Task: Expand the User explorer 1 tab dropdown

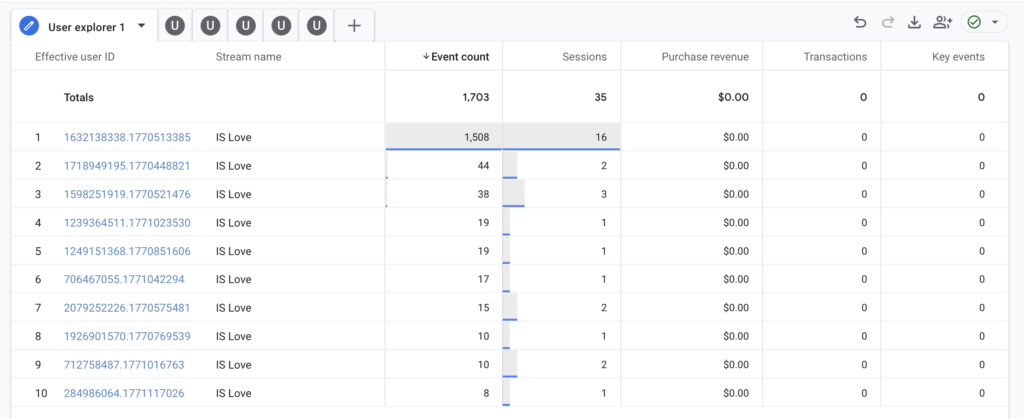Action: tap(141, 26)
